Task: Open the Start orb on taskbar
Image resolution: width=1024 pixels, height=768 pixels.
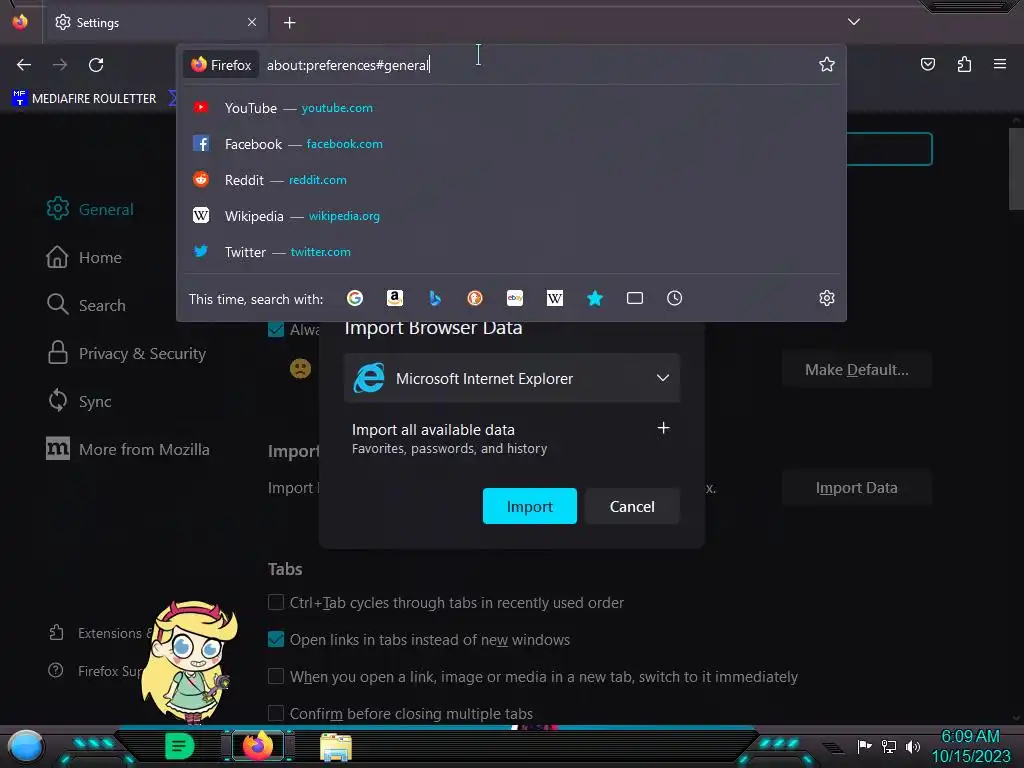Action: (x=26, y=747)
